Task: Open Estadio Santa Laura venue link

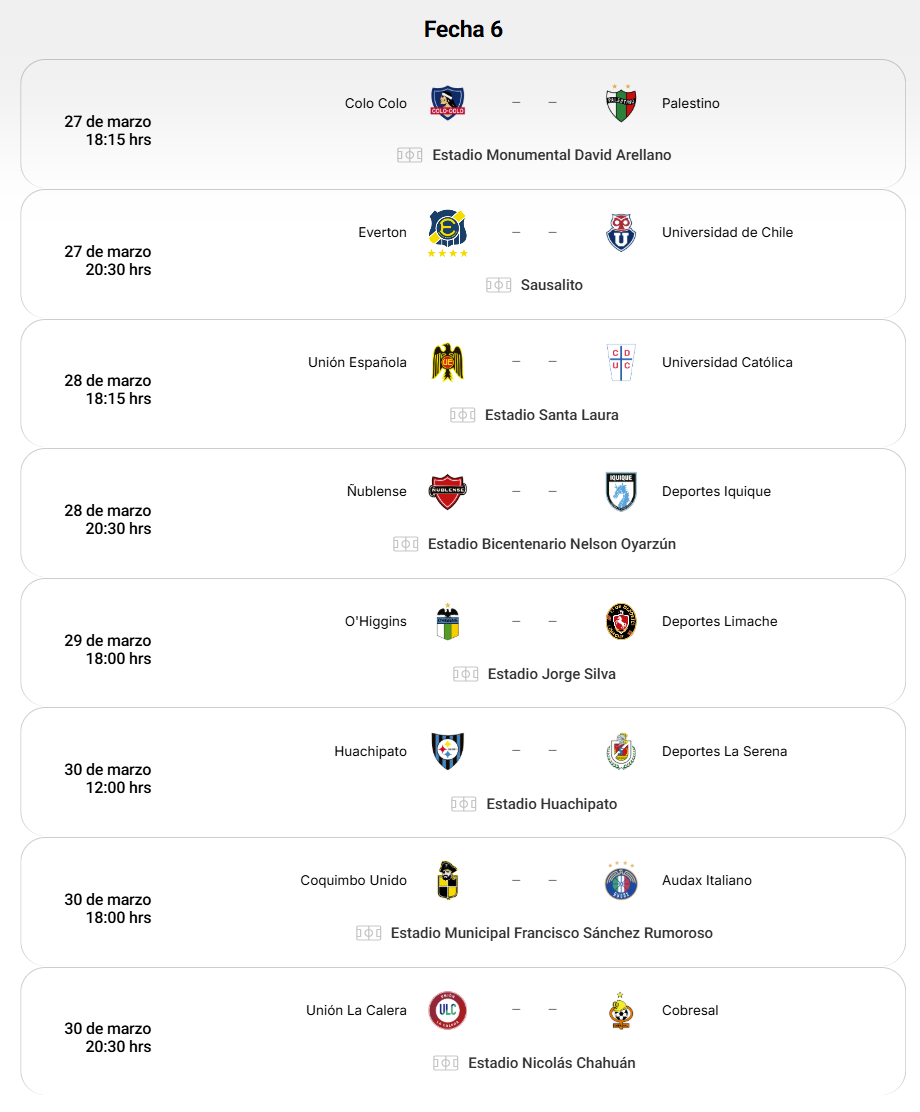Action: click(x=551, y=415)
